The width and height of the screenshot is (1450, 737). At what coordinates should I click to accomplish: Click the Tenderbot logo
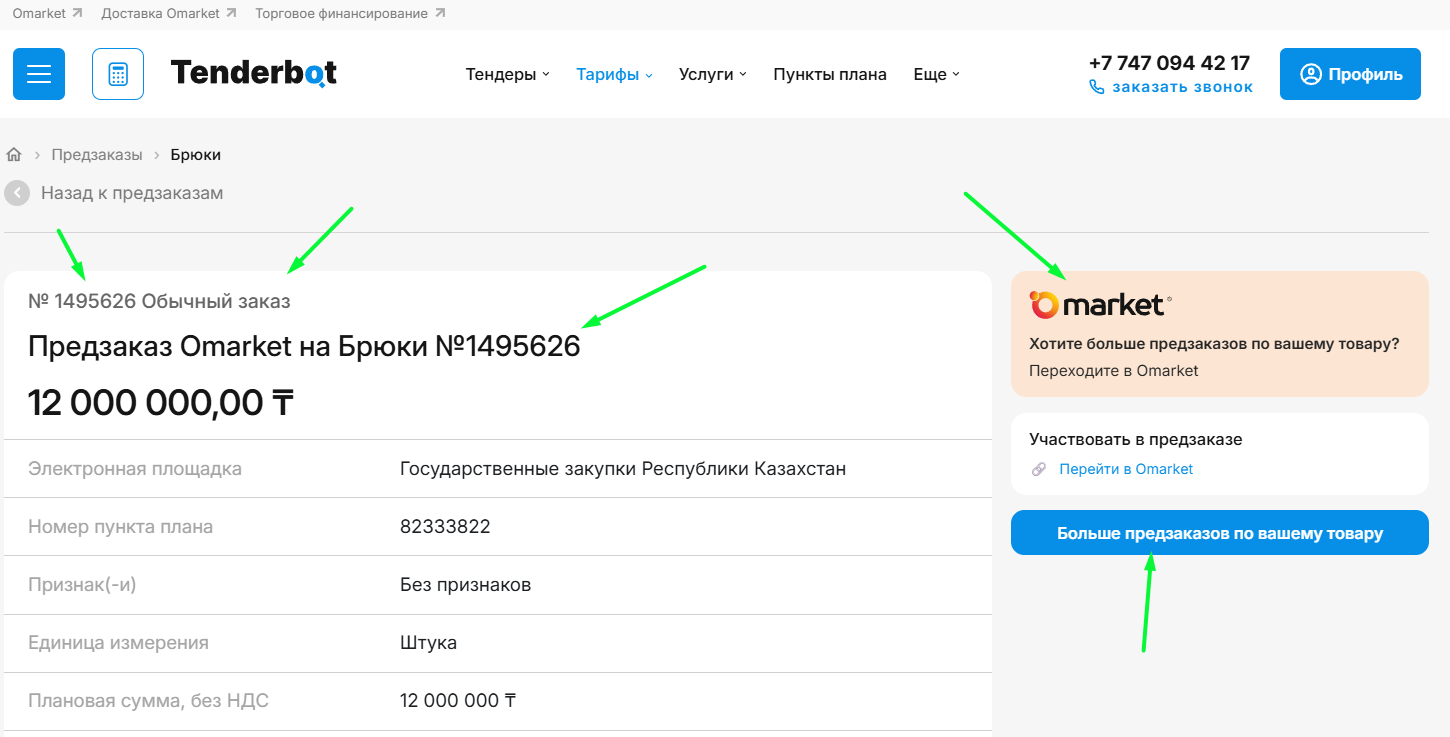pyautogui.click(x=254, y=73)
